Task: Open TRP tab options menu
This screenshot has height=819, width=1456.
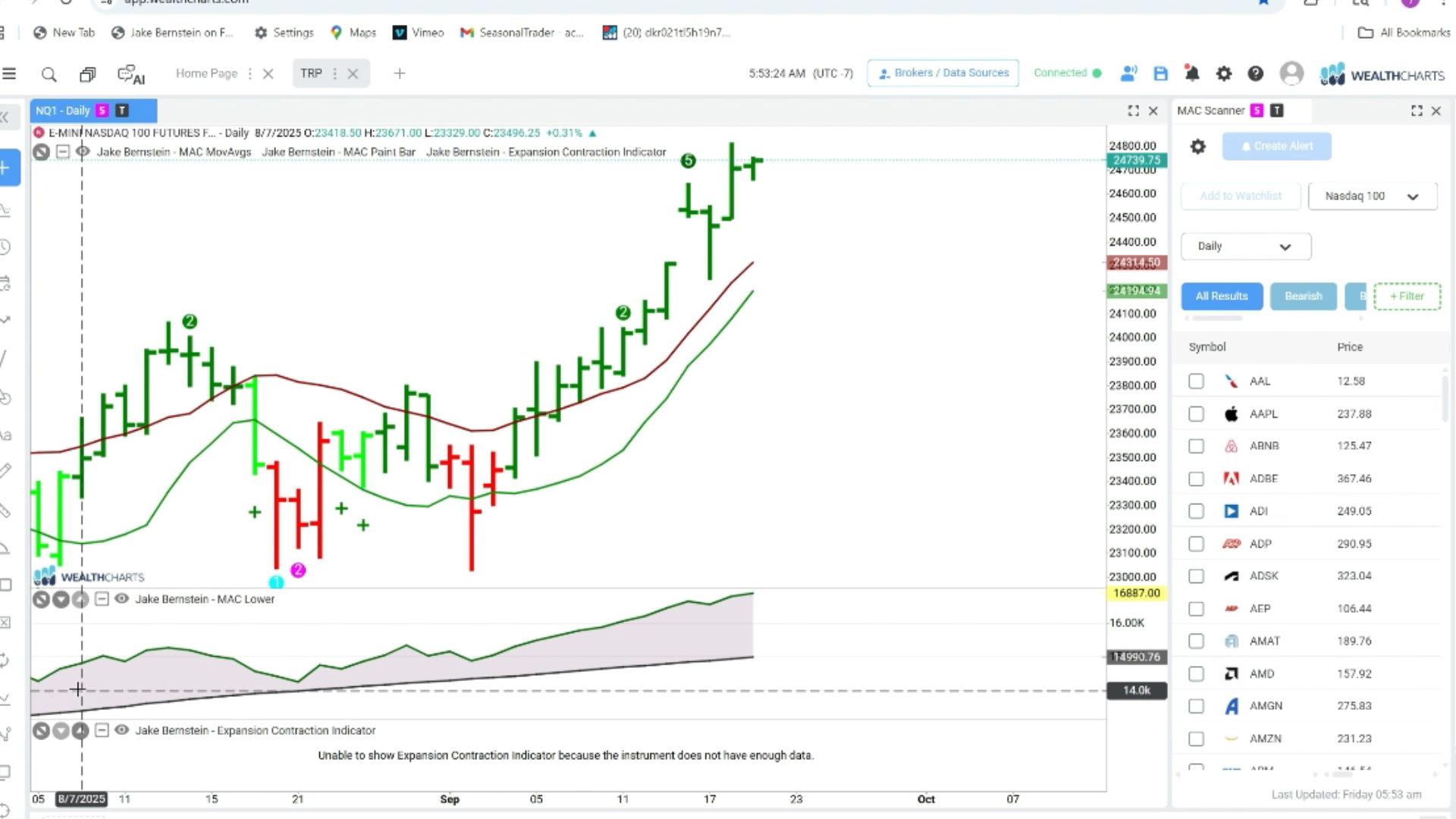Action: tap(334, 74)
